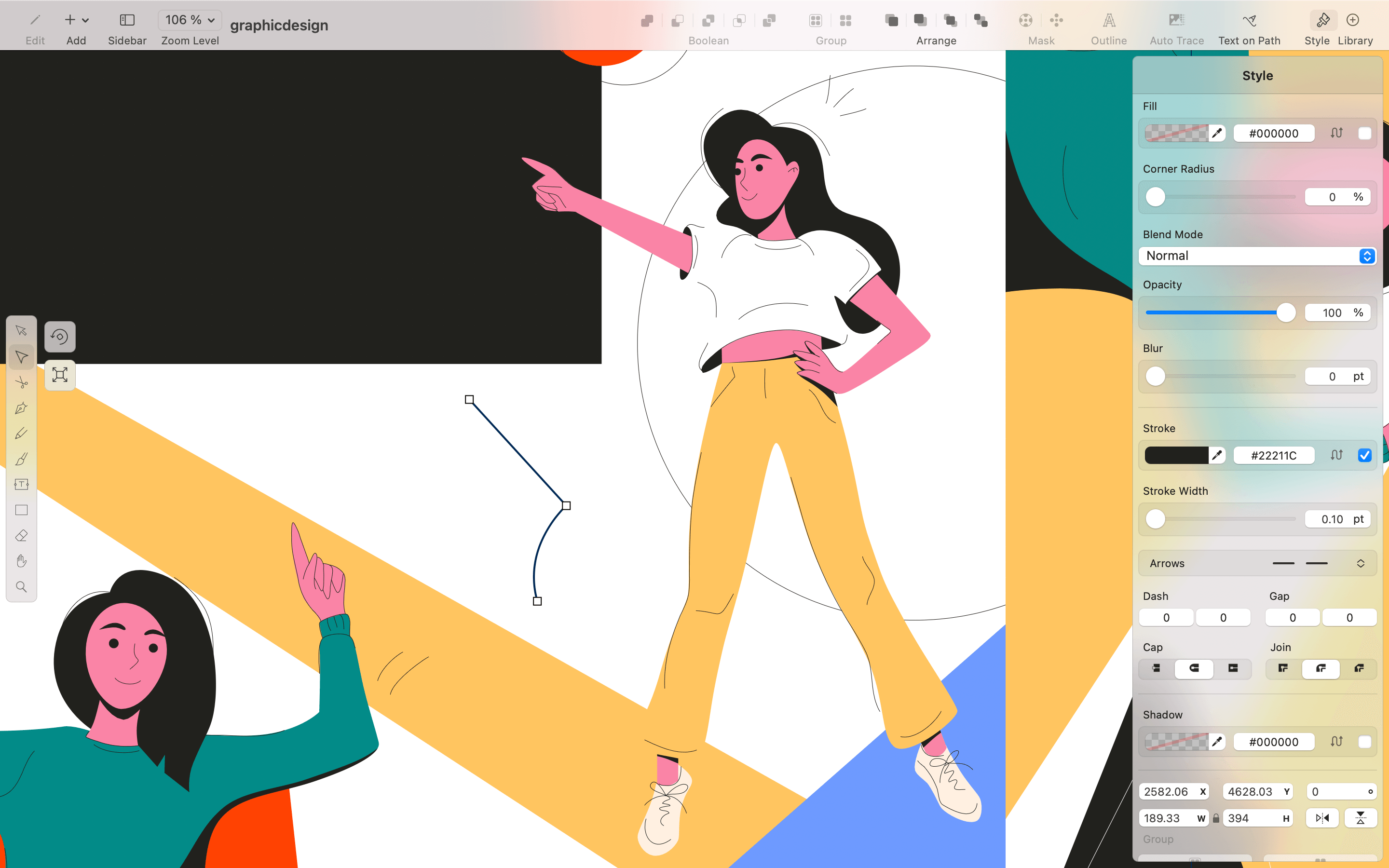Pick Fill color with eyedropper

pyautogui.click(x=1217, y=133)
